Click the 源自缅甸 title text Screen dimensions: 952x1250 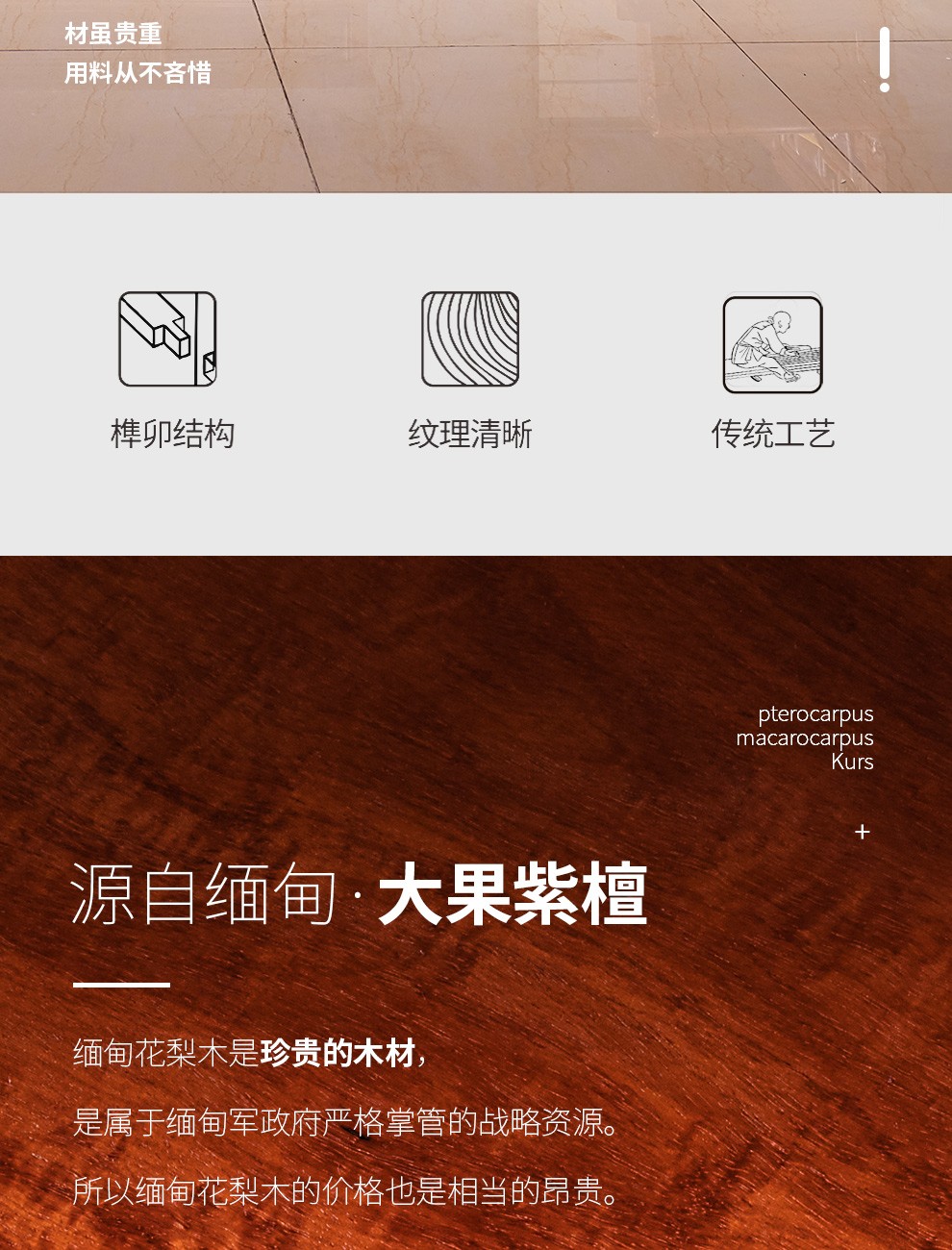click(205, 894)
